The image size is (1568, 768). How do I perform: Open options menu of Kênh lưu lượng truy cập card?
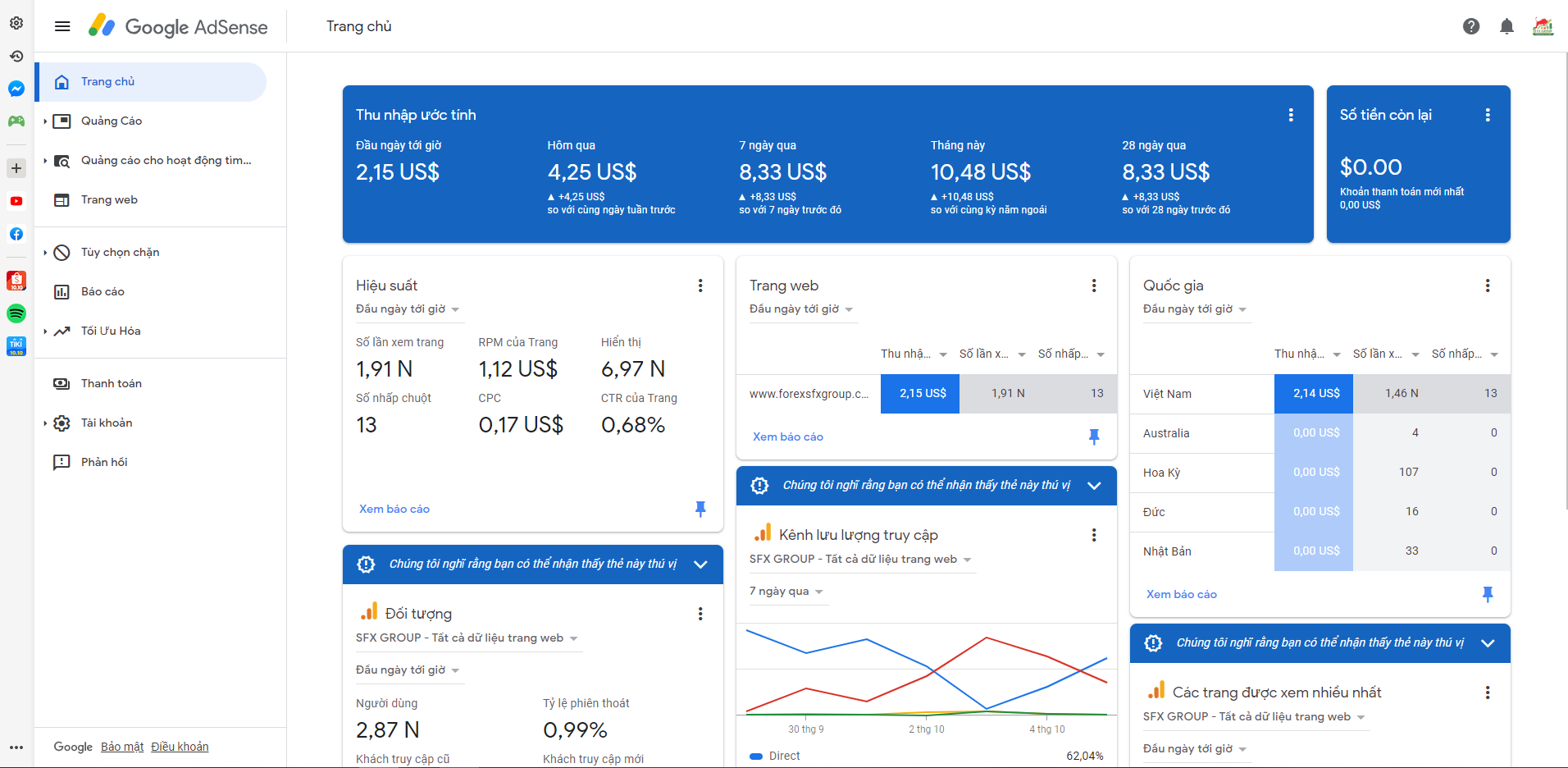pyautogui.click(x=1094, y=535)
